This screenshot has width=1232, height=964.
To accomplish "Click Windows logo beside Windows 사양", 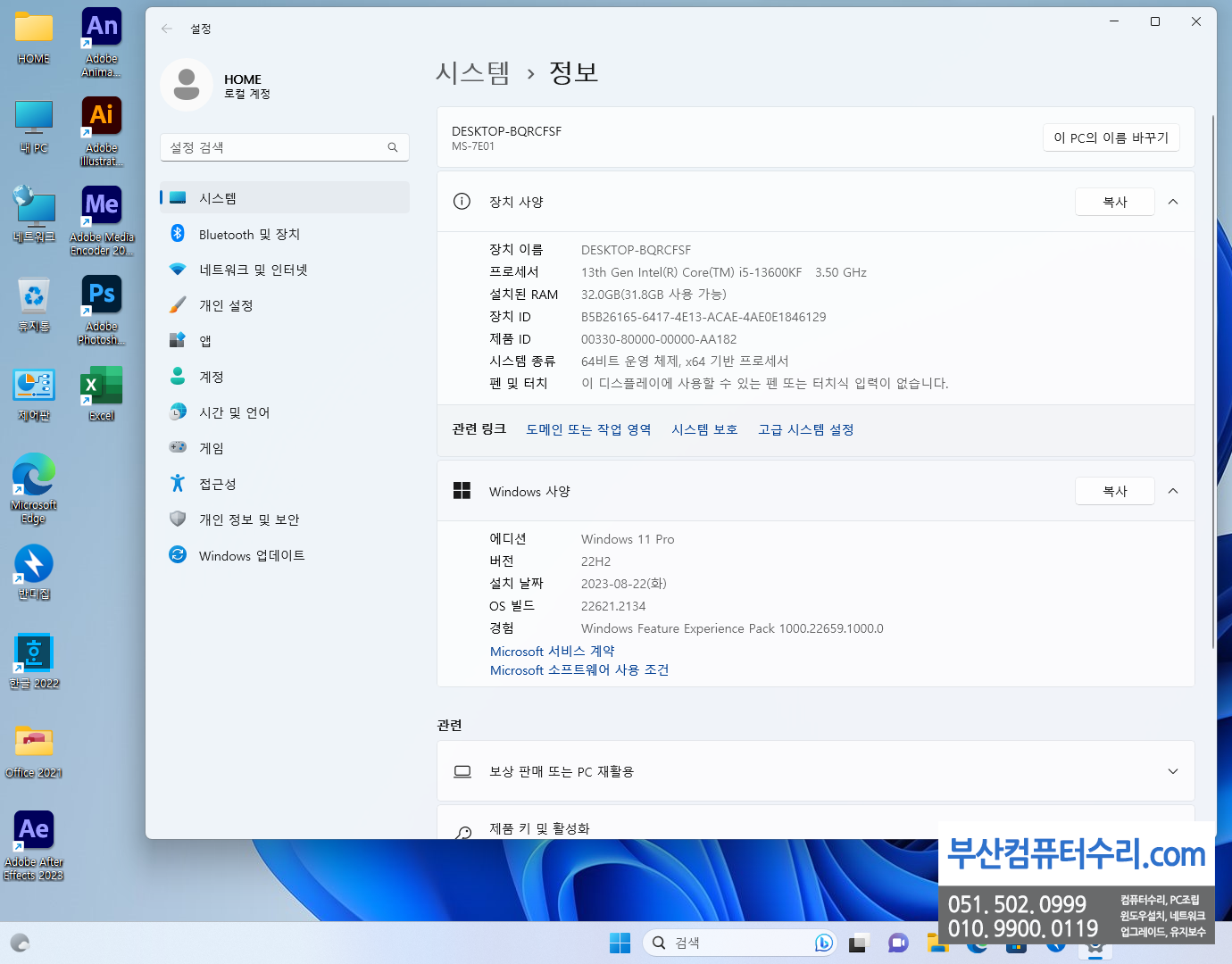I will click(x=462, y=490).
